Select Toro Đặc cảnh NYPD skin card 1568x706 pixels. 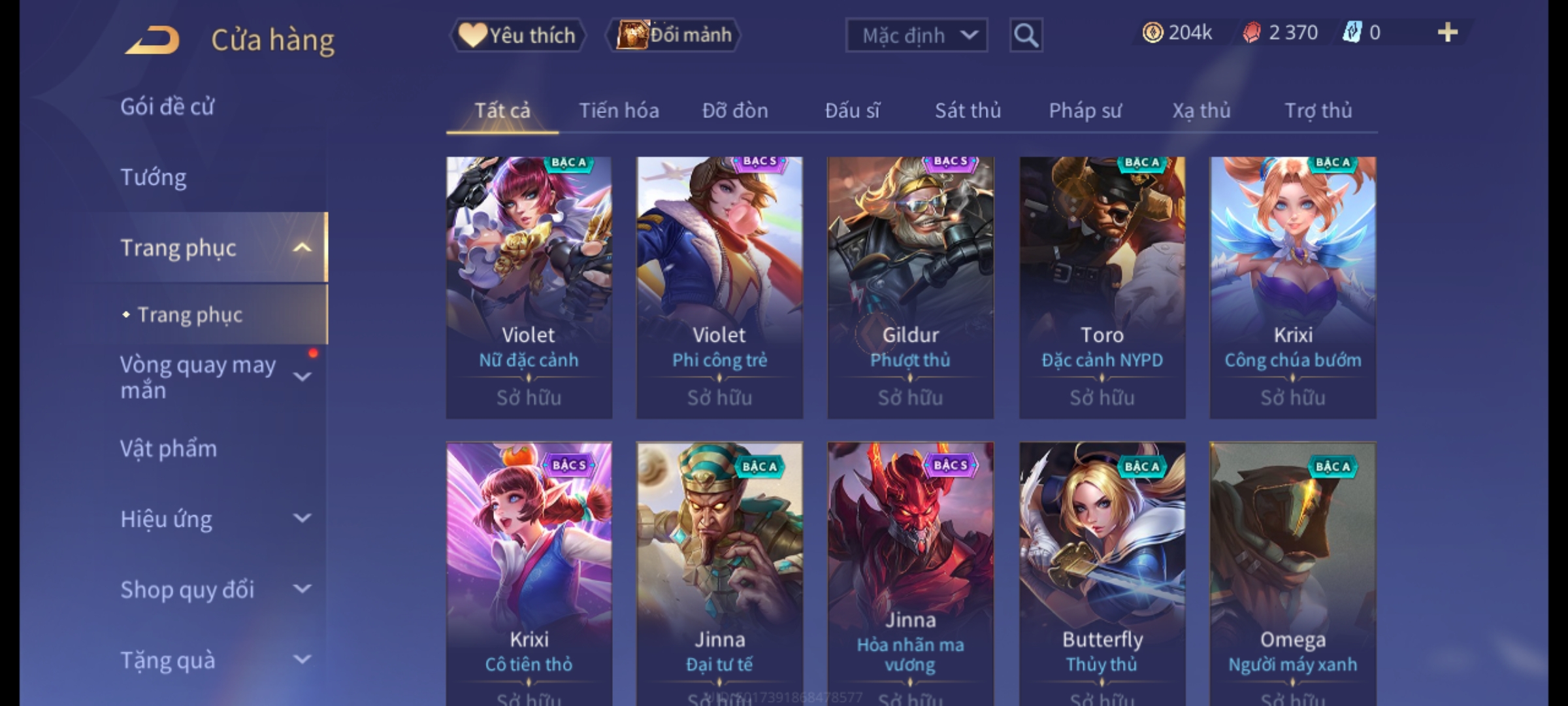[1102, 288]
